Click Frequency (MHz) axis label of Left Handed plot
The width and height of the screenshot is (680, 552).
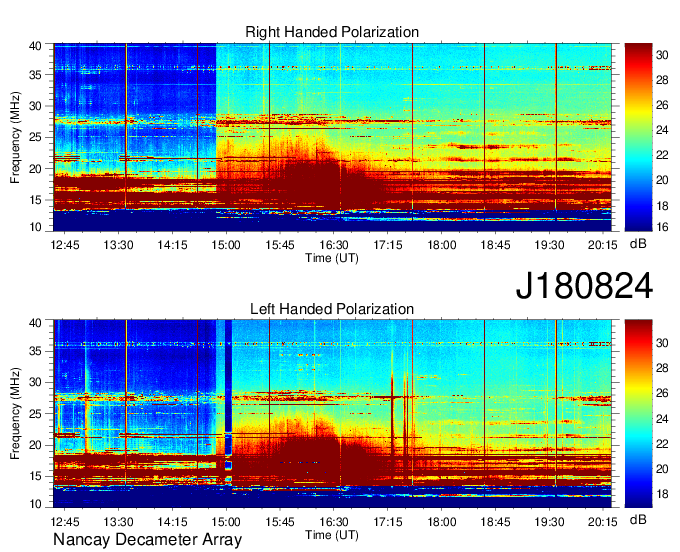[16, 414]
